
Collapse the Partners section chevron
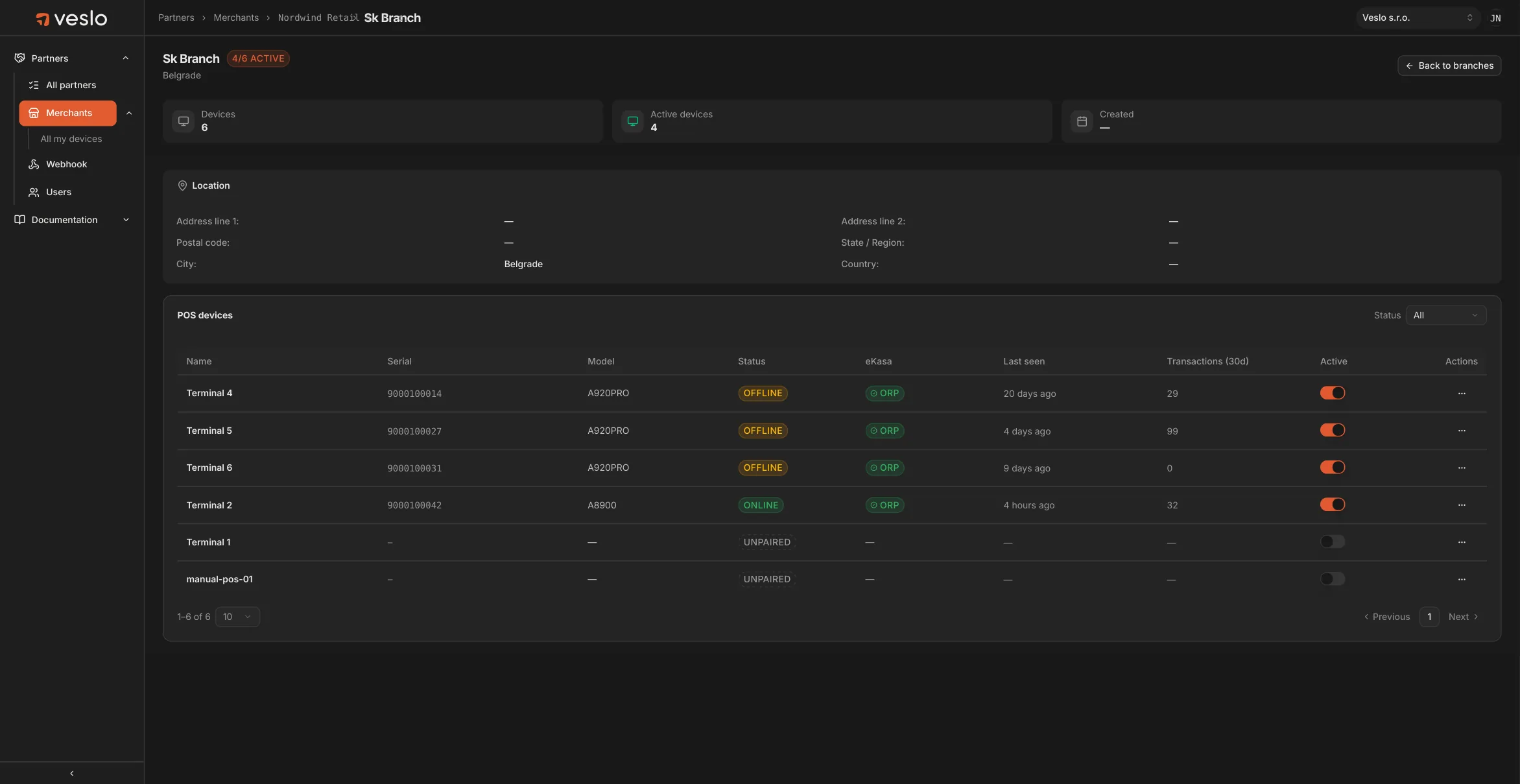[x=126, y=58]
